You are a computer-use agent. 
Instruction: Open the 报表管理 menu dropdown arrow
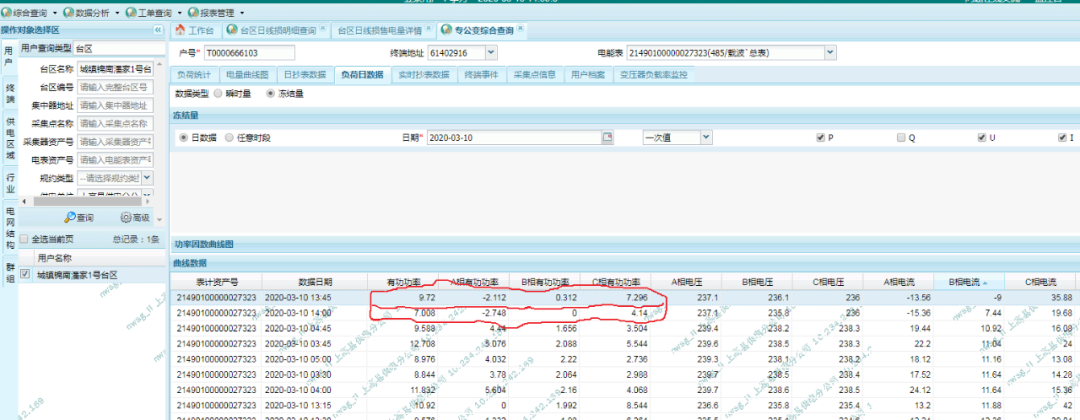click(x=242, y=13)
